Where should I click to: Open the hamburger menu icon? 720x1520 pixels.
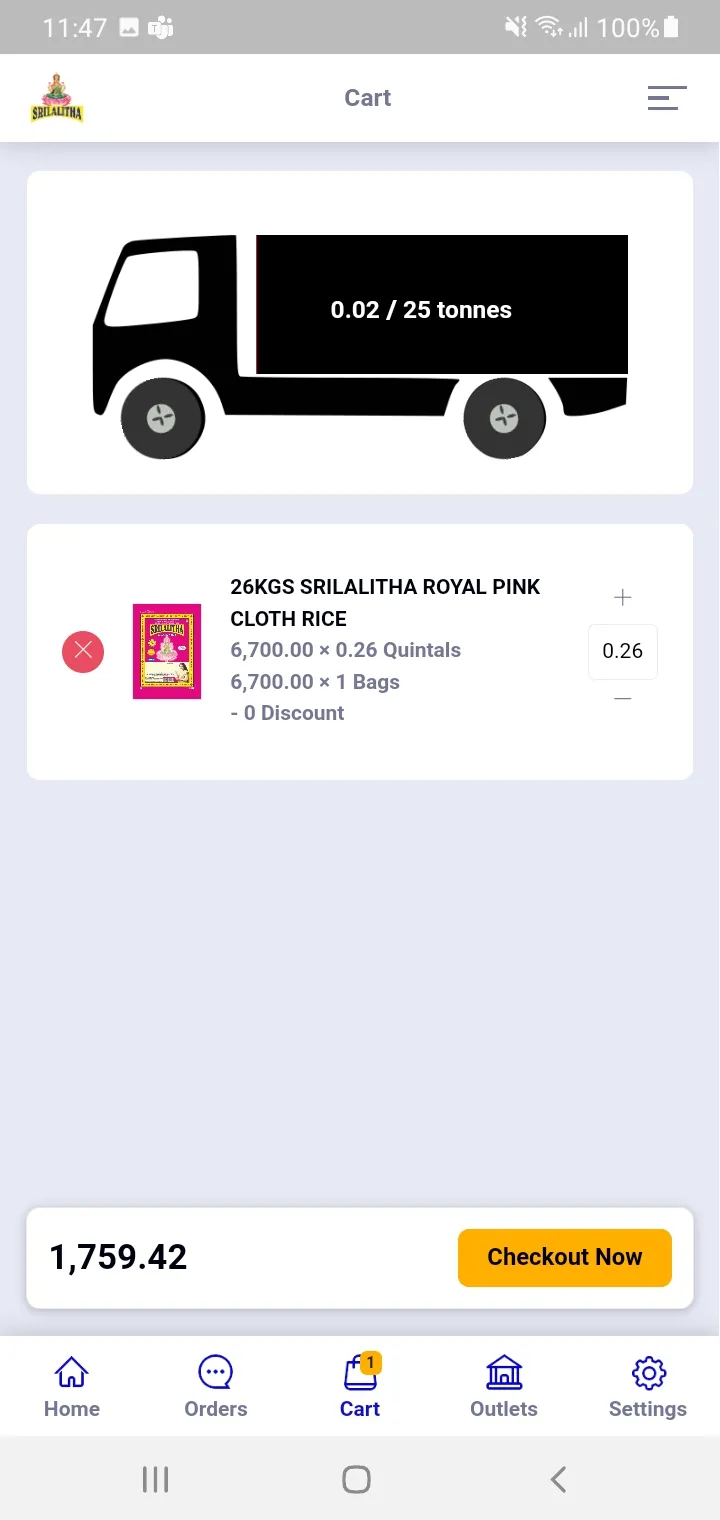tap(667, 98)
